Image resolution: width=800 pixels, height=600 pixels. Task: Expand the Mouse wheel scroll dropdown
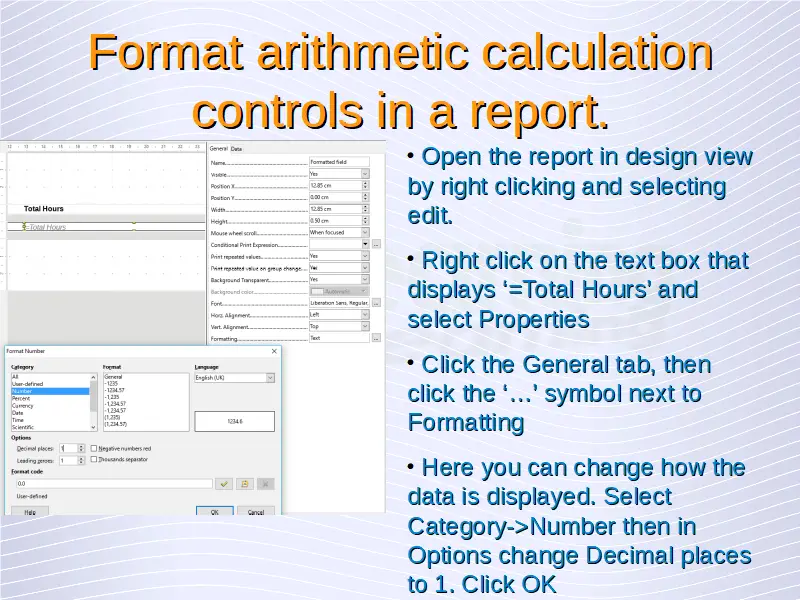pyautogui.click(x=365, y=232)
